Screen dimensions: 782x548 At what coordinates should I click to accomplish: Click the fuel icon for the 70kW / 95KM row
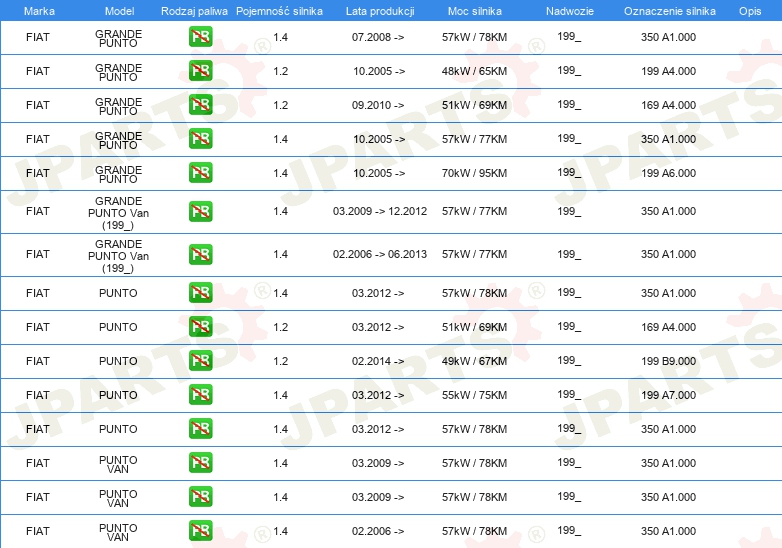200,173
